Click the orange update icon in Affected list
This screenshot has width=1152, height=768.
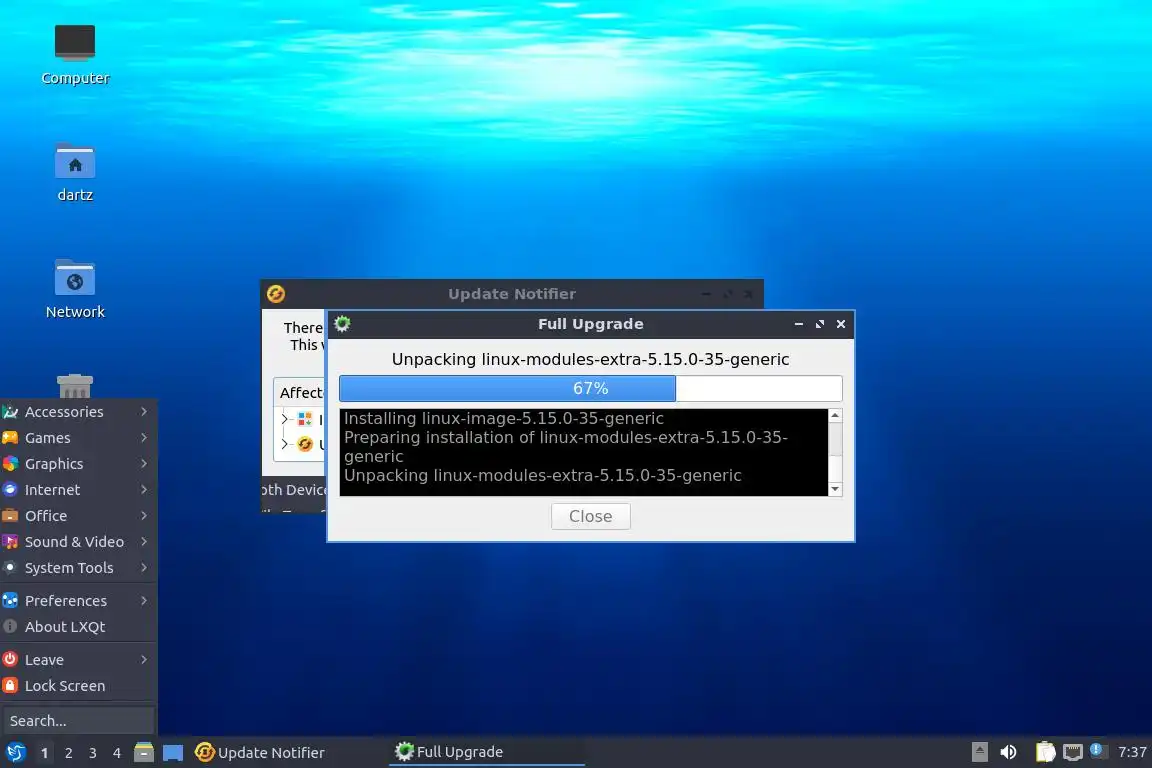[305, 444]
